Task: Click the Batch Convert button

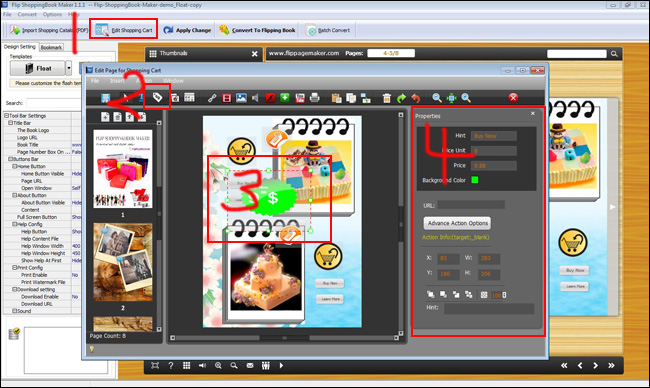Action: coord(328,30)
